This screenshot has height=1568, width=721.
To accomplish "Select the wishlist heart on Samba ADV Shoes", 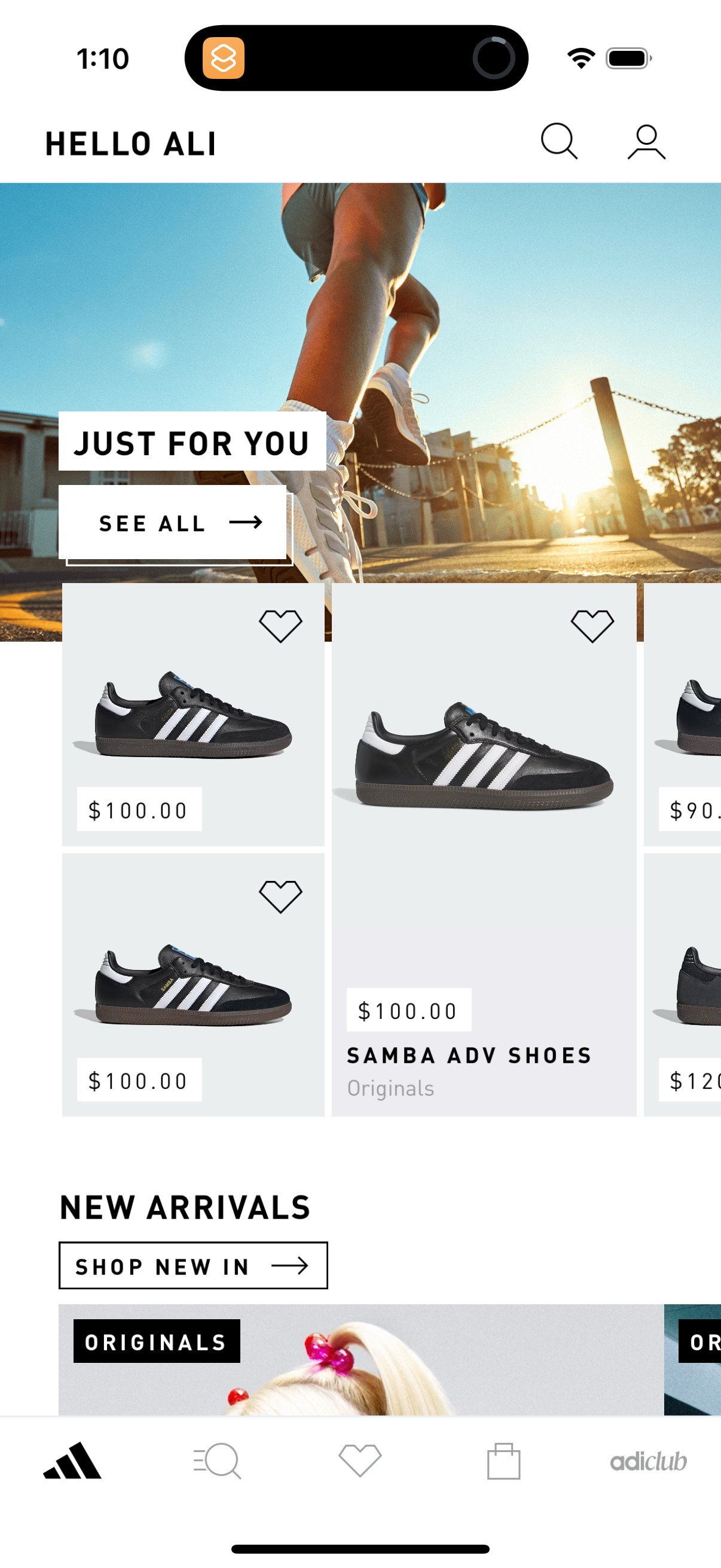I will point(591,622).
